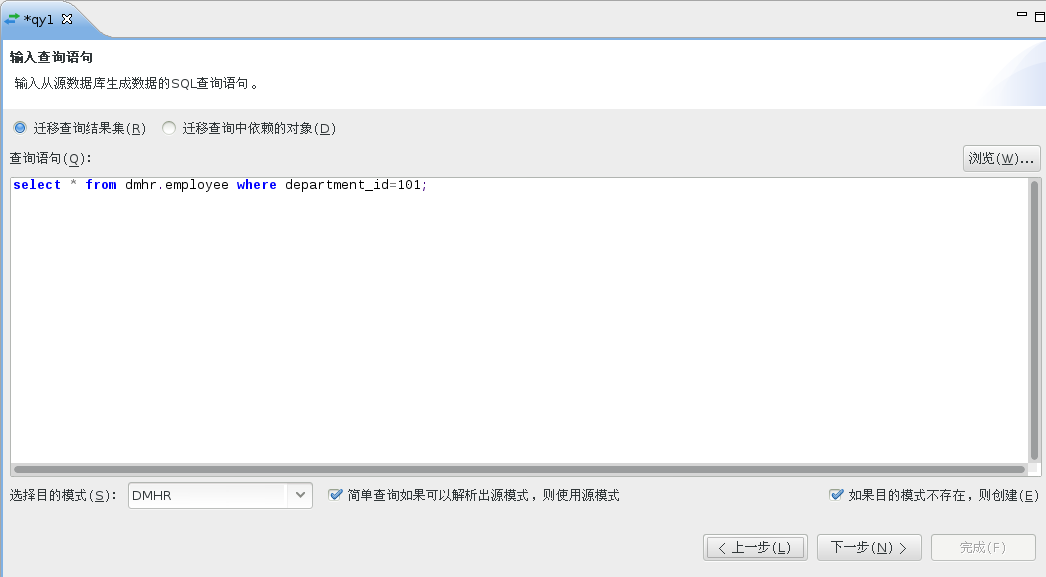Click the 浏览(W)... browse button
Viewport: 1046px width, 577px height.
(x=1001, y=159)
